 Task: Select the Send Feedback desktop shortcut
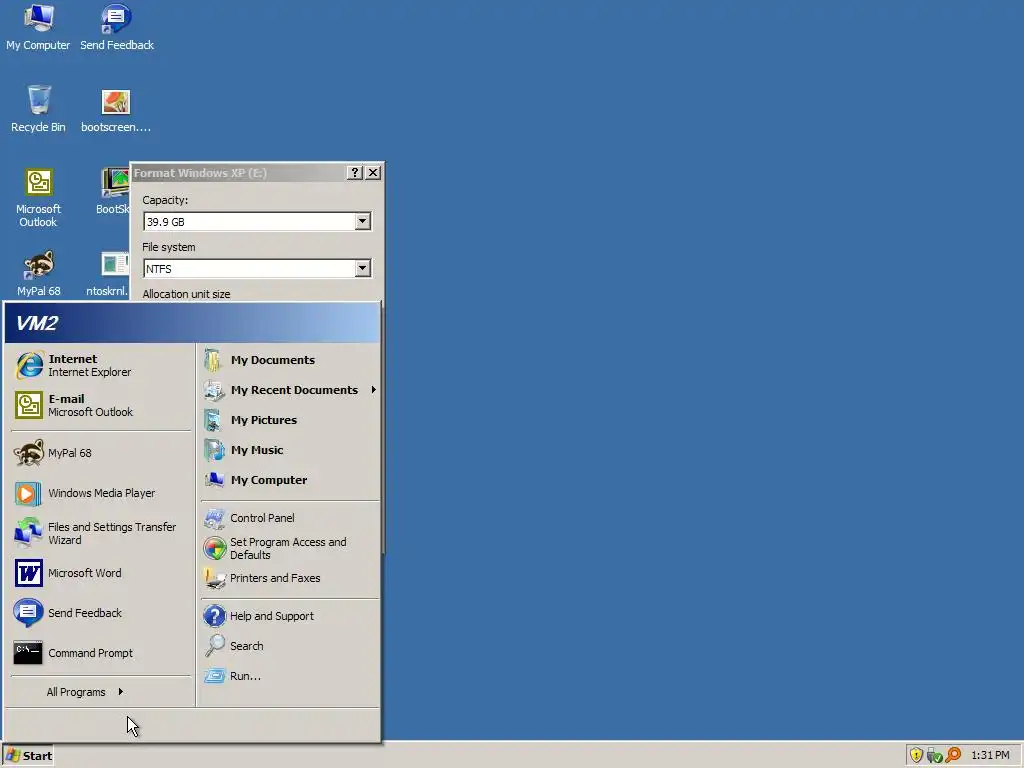pyautogui.click(x=117, y=27)
